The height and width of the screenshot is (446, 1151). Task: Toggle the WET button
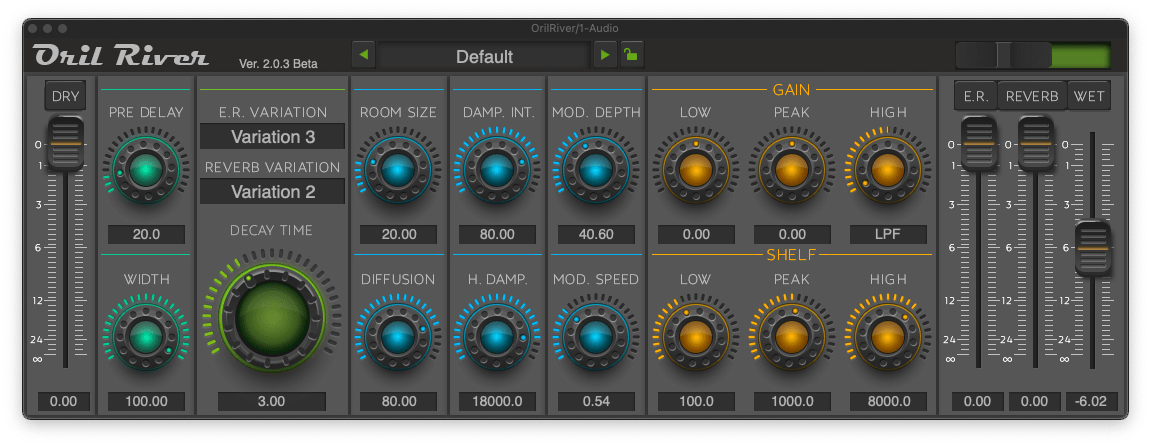click(1089, 96)
